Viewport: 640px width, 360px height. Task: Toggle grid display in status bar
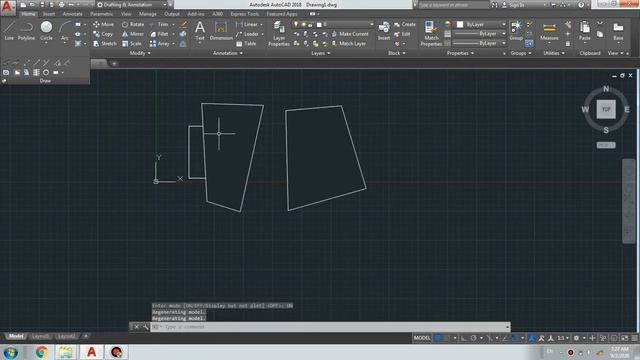tap(438, 338)
